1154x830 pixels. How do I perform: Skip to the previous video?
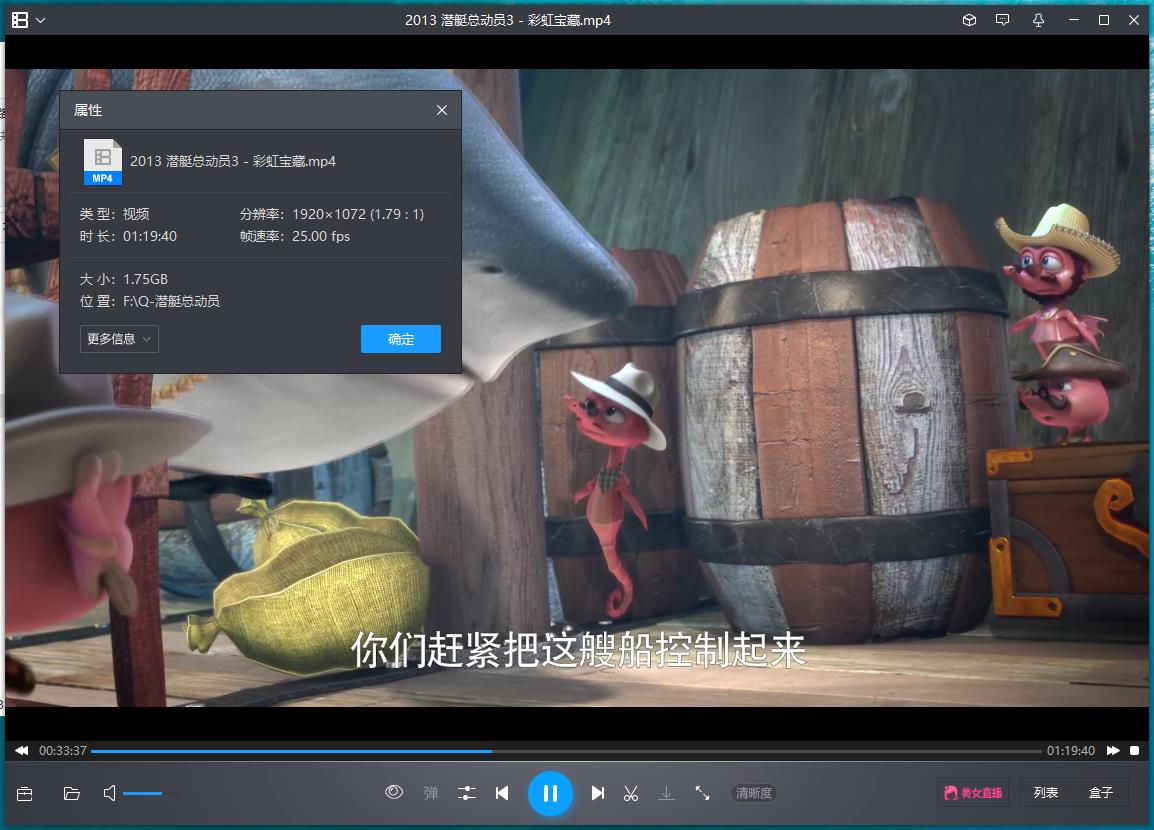click(502, 793)
